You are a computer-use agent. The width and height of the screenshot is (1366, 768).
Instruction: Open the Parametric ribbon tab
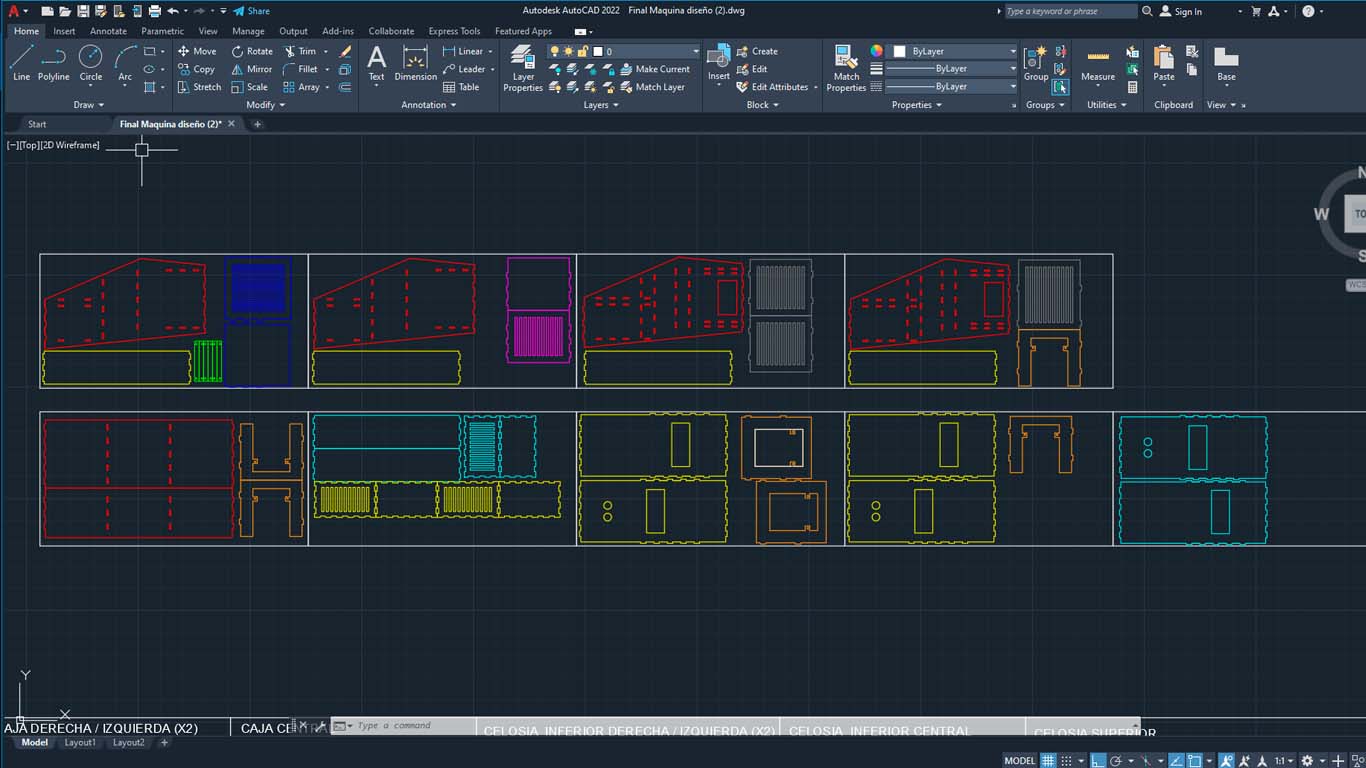[162, 31]
